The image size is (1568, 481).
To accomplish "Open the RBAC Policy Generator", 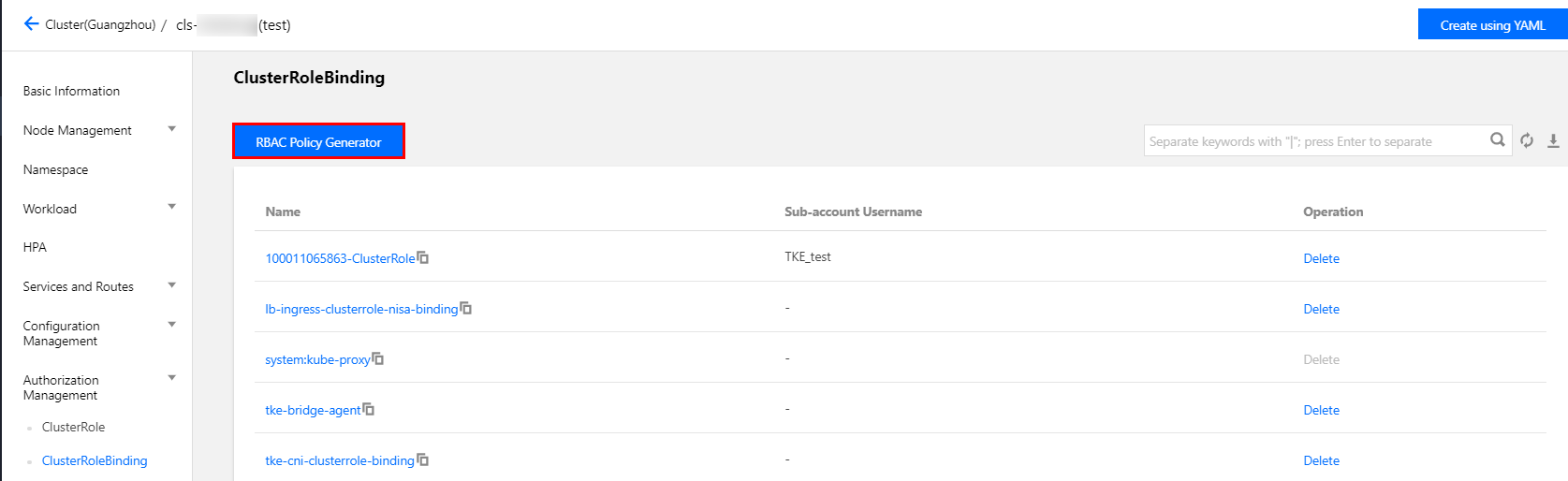I will tap(318, 141).
